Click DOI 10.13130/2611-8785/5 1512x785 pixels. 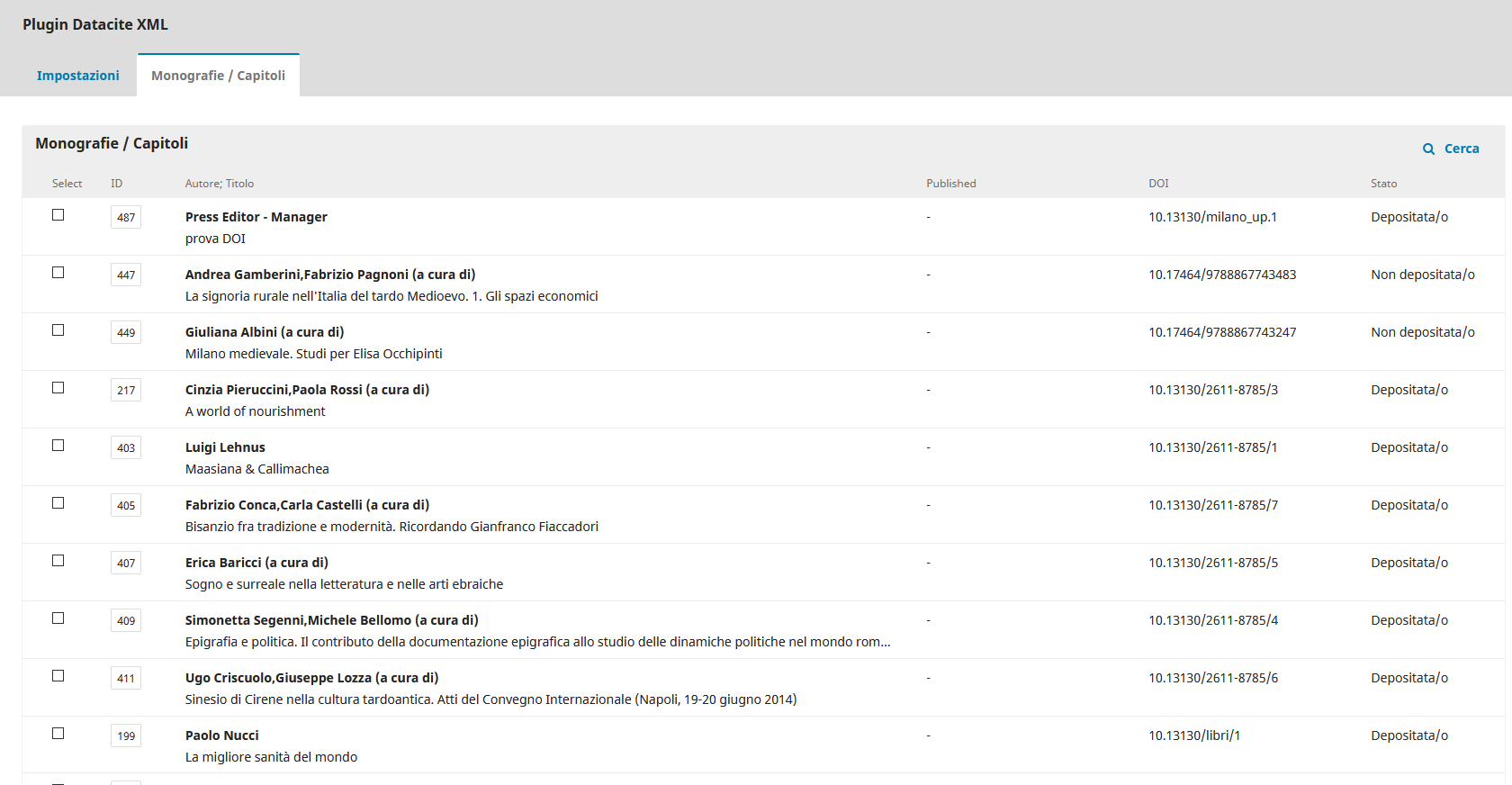point(1213,563)
